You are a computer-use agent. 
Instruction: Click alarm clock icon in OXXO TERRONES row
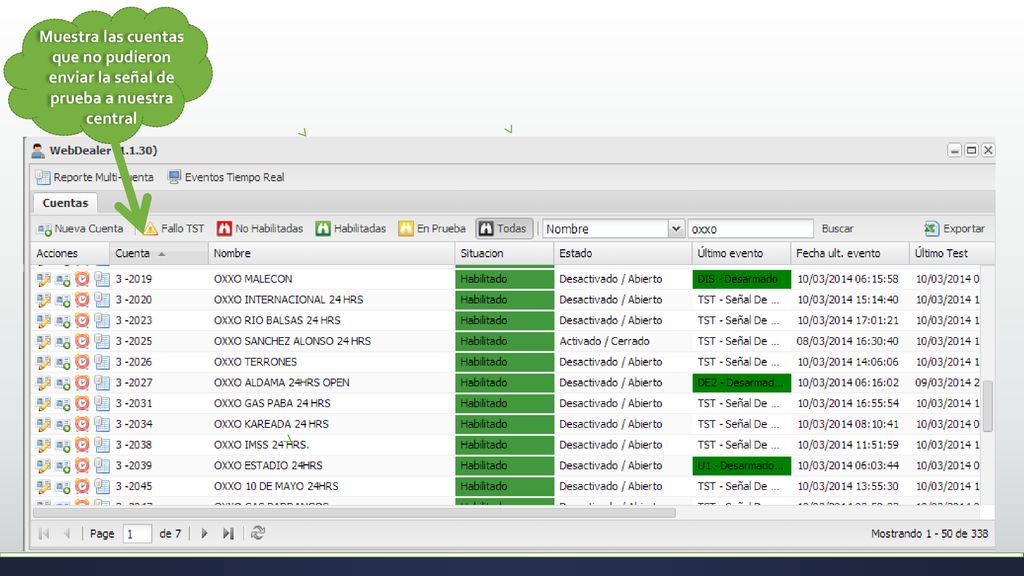(82, 362)
